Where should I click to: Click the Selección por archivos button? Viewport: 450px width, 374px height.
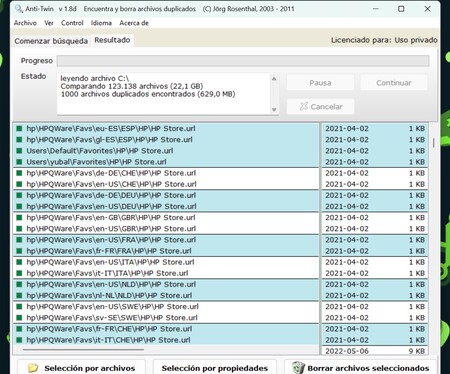click(81, 368)
